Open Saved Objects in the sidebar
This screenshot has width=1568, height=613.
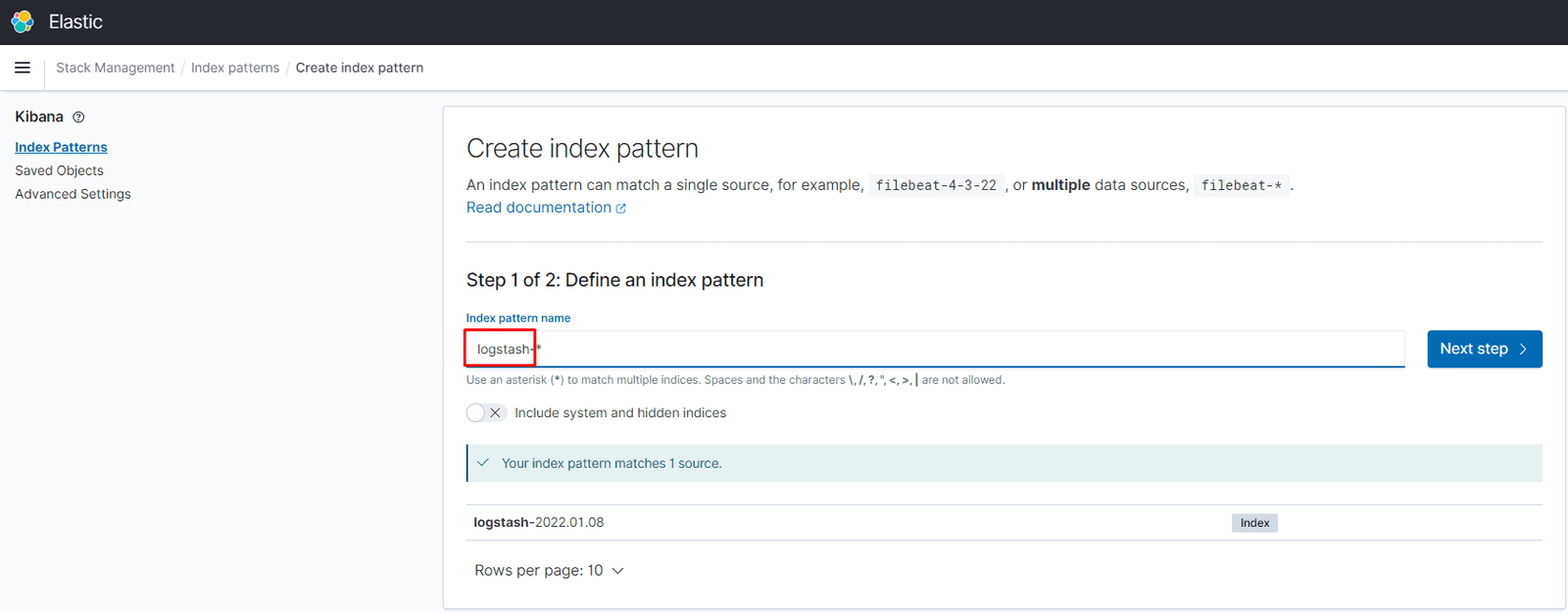coord(59,170)
